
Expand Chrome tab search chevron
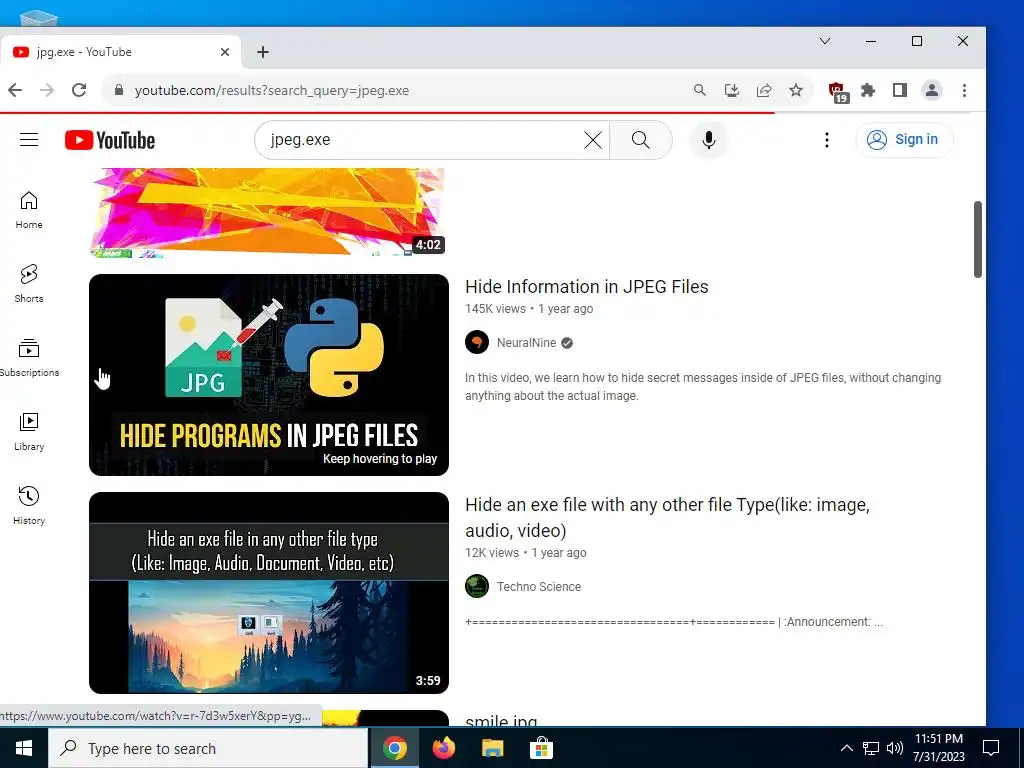pyautogui.click(x=825, y=41)
